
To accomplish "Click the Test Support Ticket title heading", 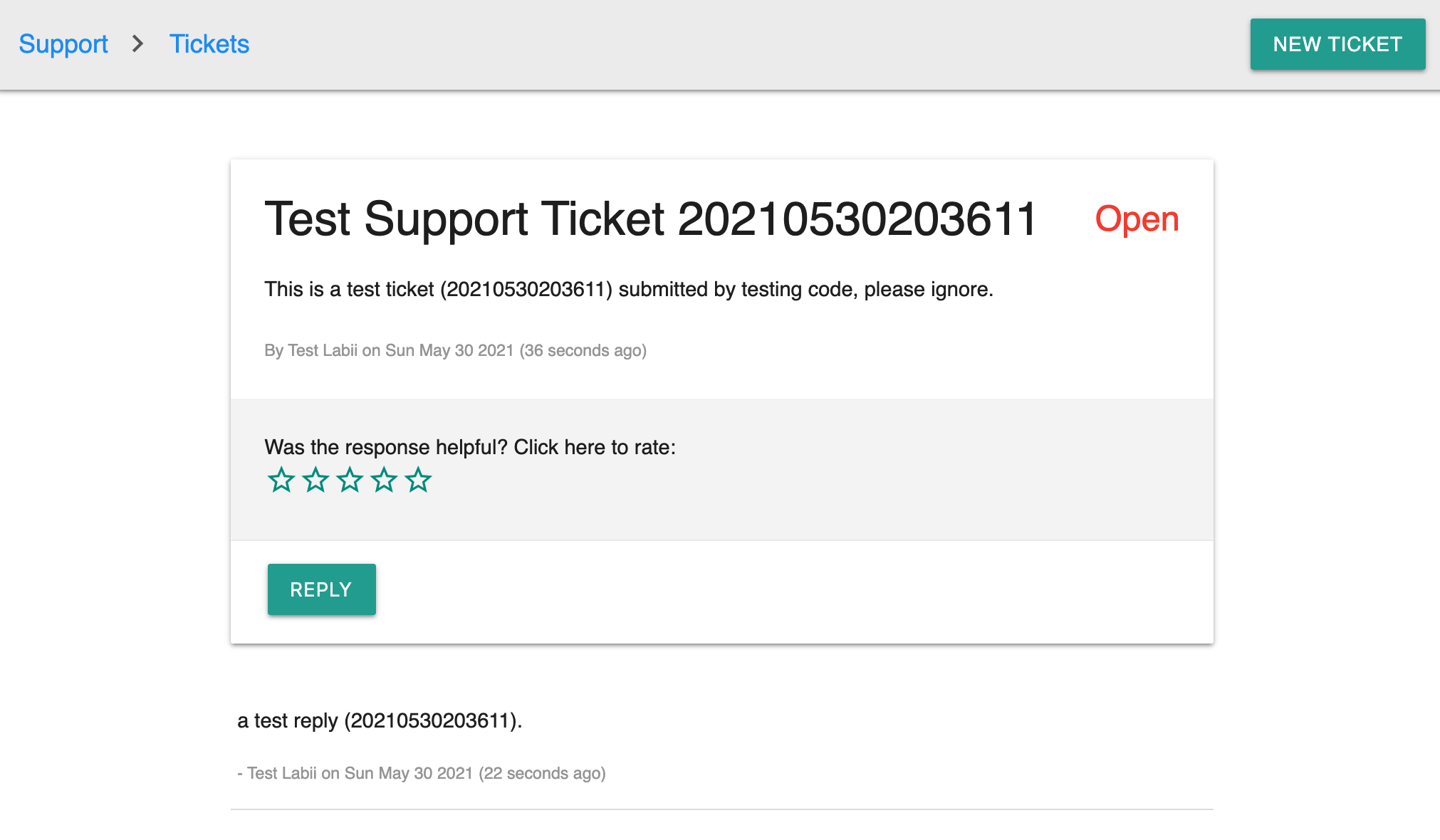I will pyautogui.click(x=649, y=219).
